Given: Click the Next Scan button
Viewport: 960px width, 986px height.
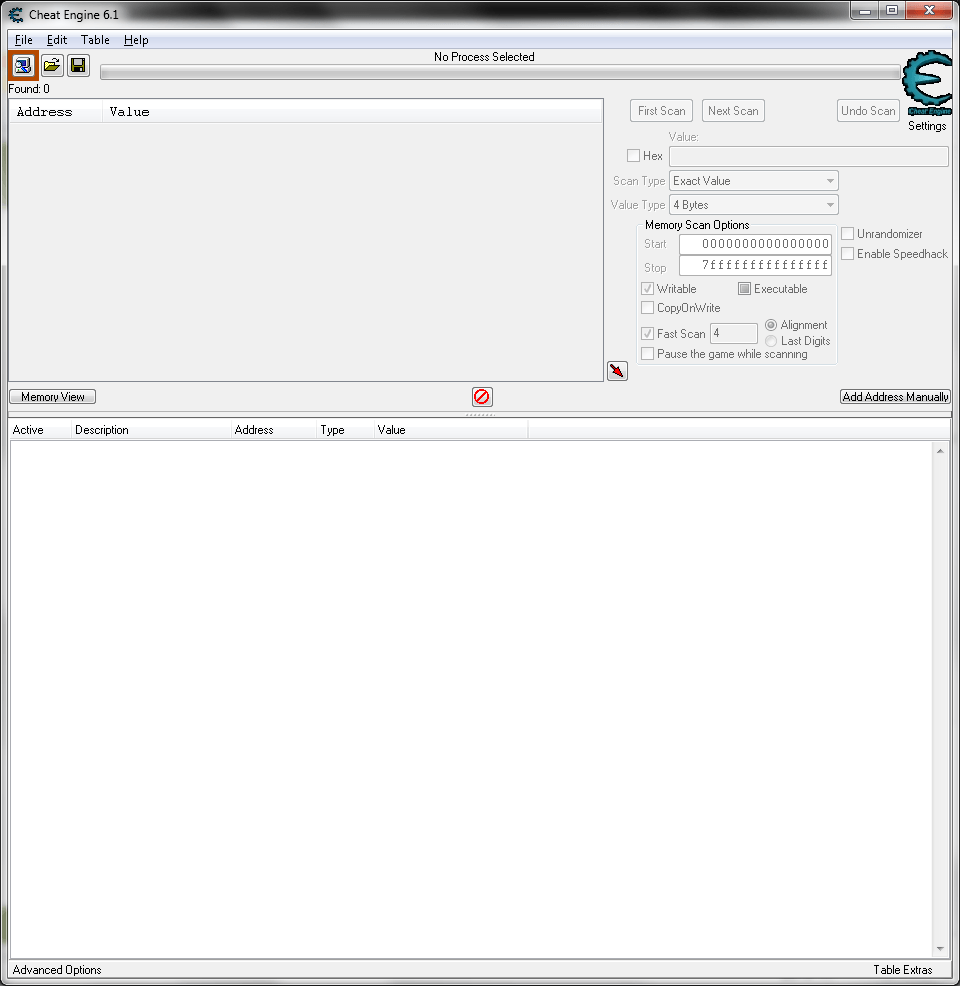Looking at the screenshot, I should 733,111.
